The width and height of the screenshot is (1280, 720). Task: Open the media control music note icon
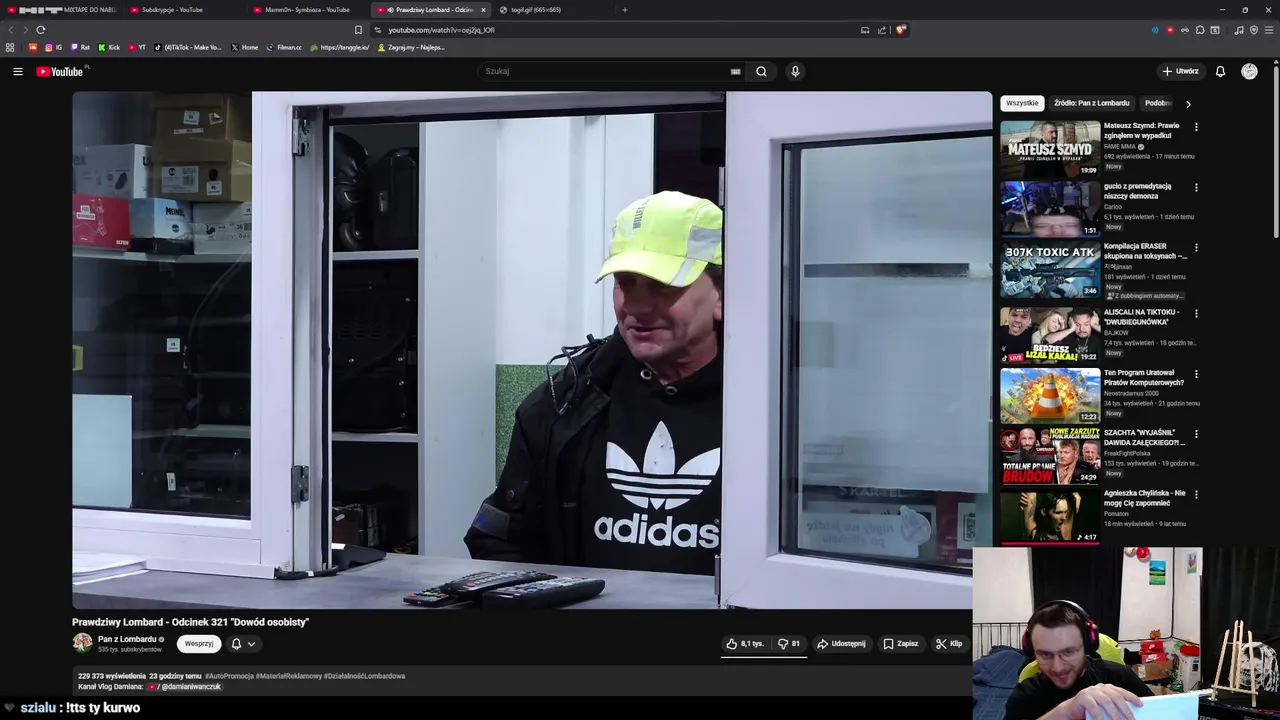click(x=1239, y=30)
